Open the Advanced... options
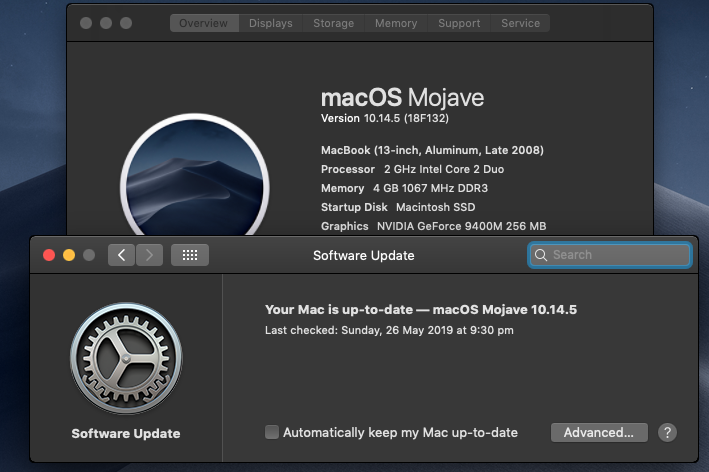 [x=599, y=433]
